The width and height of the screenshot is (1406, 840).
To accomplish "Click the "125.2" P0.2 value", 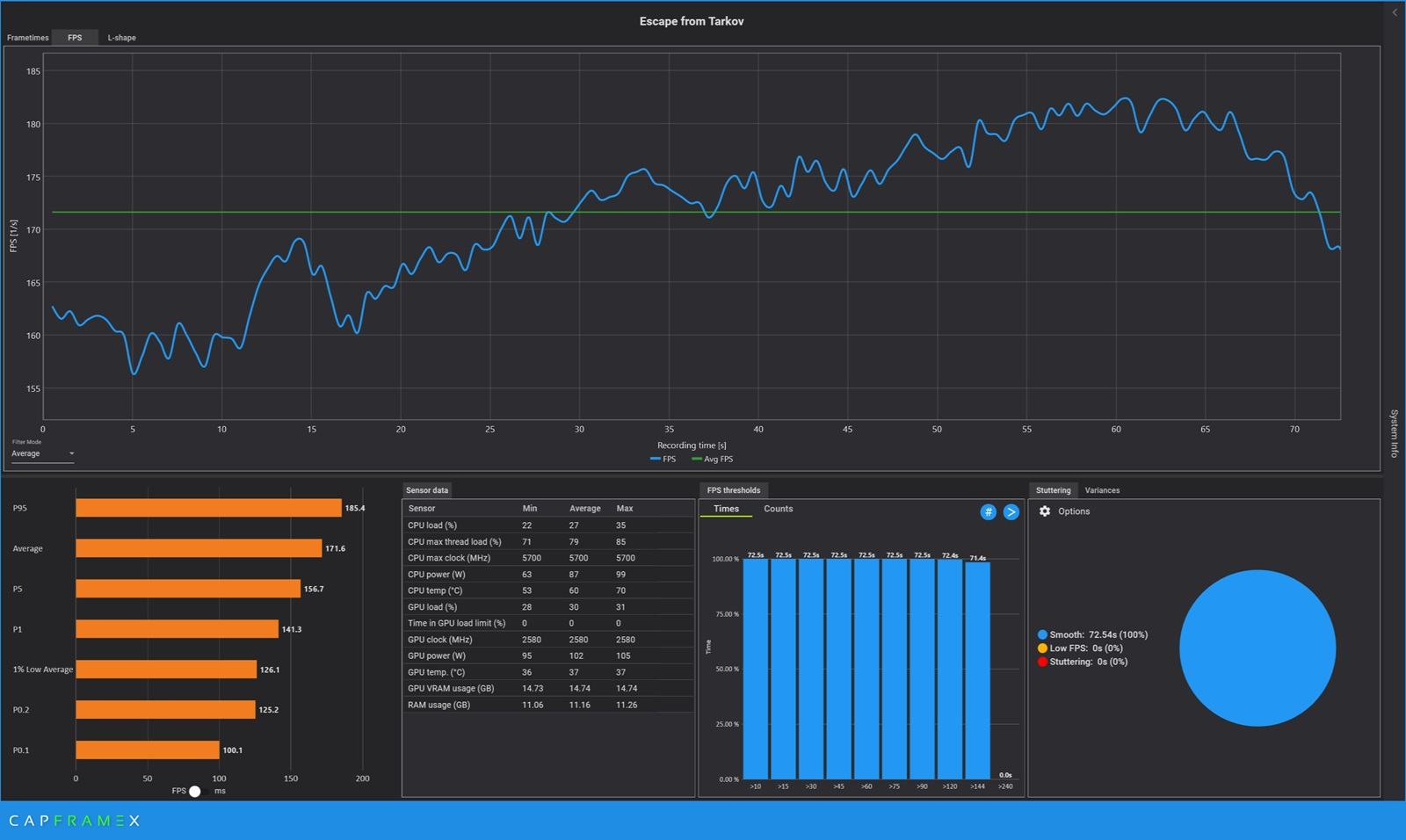I will tap(269, 710).
